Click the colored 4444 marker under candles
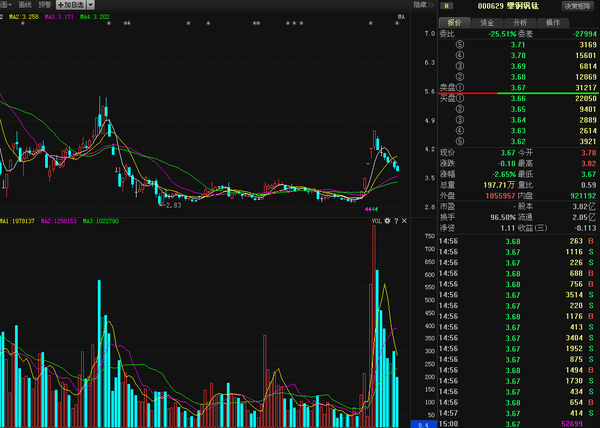Viewport: 600px width, 428px height. coord(371,209)
